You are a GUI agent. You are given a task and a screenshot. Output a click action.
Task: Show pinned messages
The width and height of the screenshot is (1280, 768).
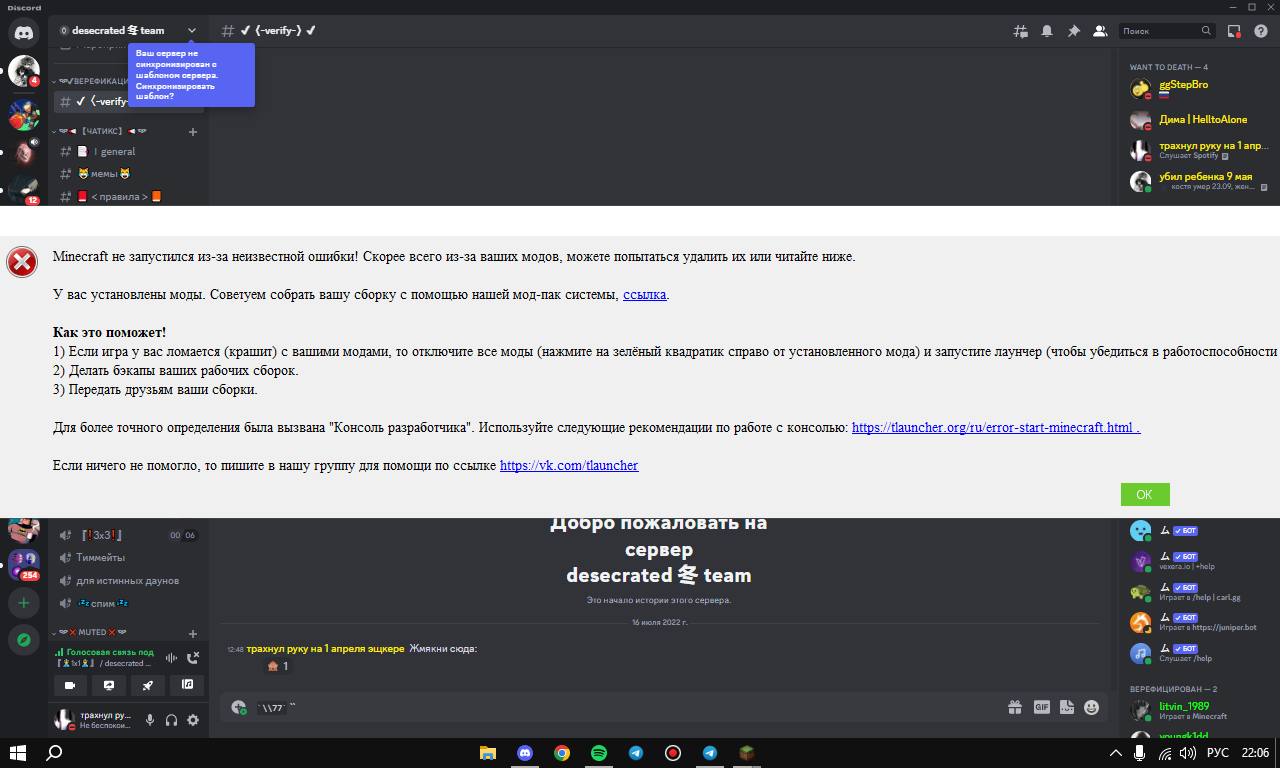point(1073,31)
